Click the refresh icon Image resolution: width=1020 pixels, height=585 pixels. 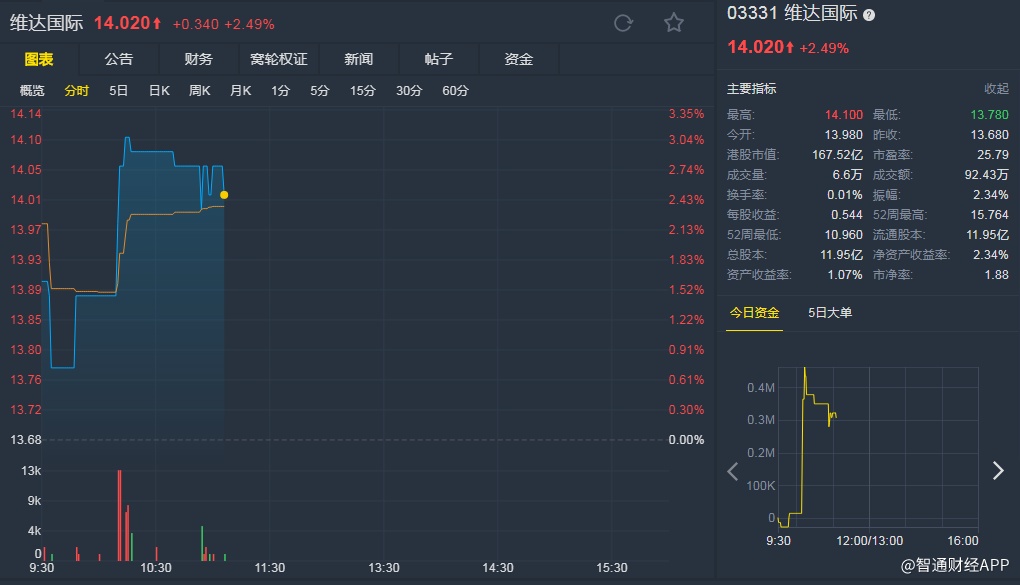pyautogui.click(x=623, y=24)
